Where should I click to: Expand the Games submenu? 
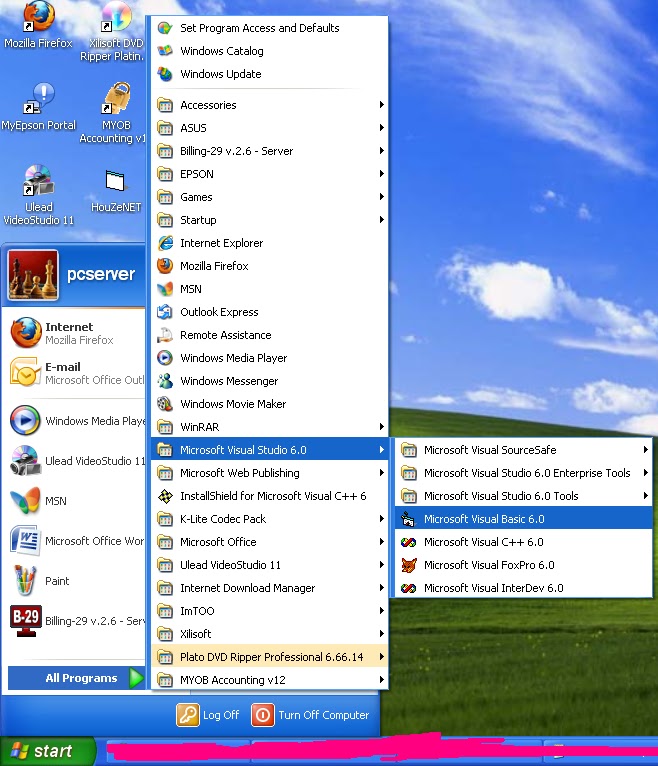(x=270, y=197)
